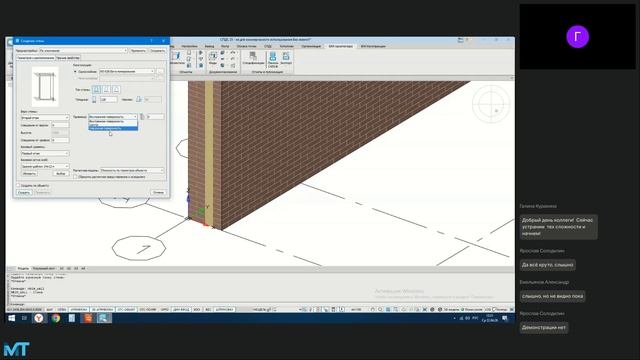The width and height of the screenshot is (640, 360).
Task: Open Windows Start menu
Action: click(x=11, y=318)
